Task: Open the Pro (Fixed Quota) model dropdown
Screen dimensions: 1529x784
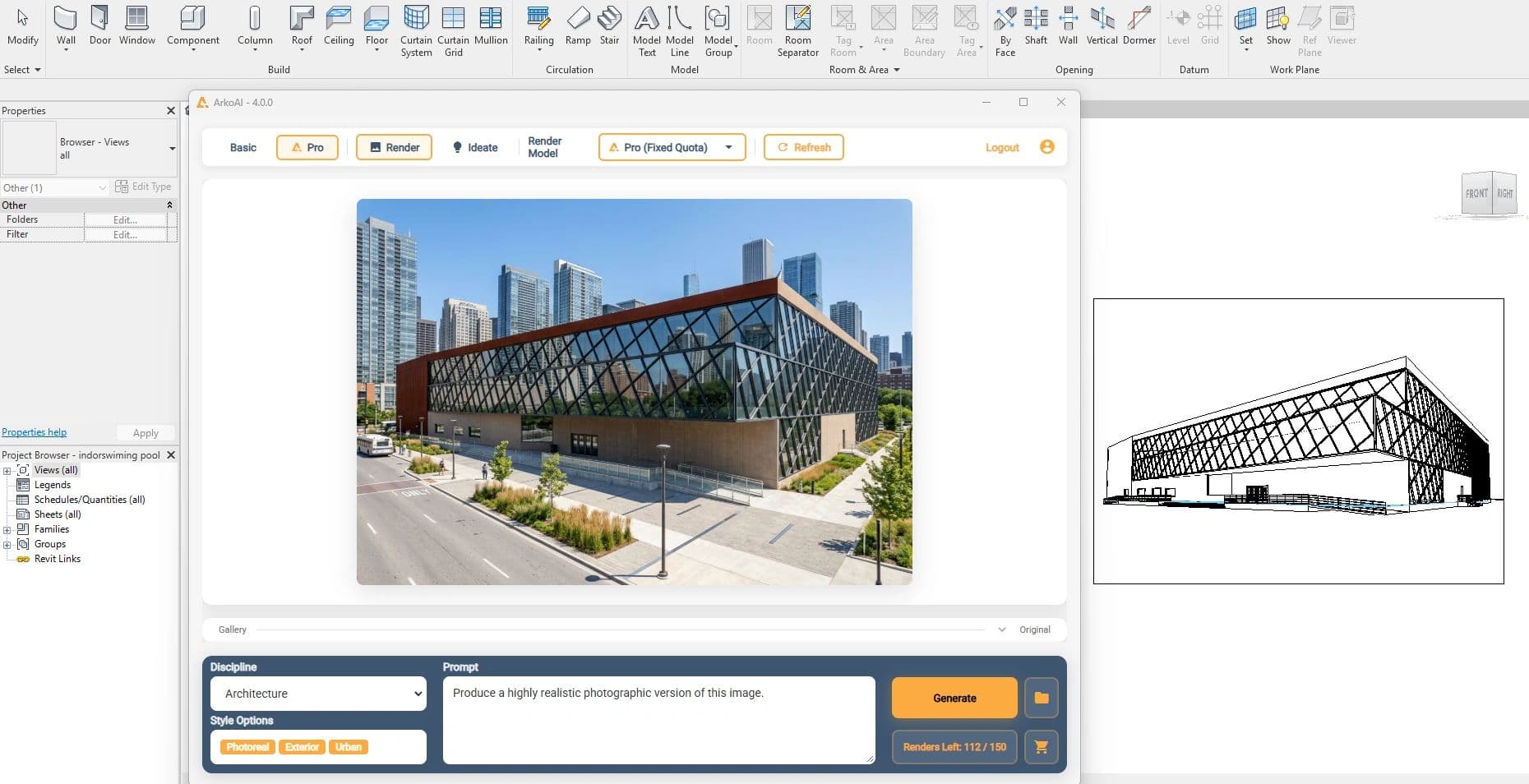Action: coord(672,148)
